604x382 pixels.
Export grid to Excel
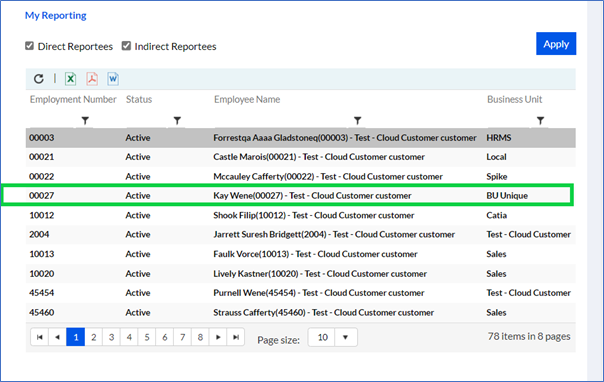[70, 79]
